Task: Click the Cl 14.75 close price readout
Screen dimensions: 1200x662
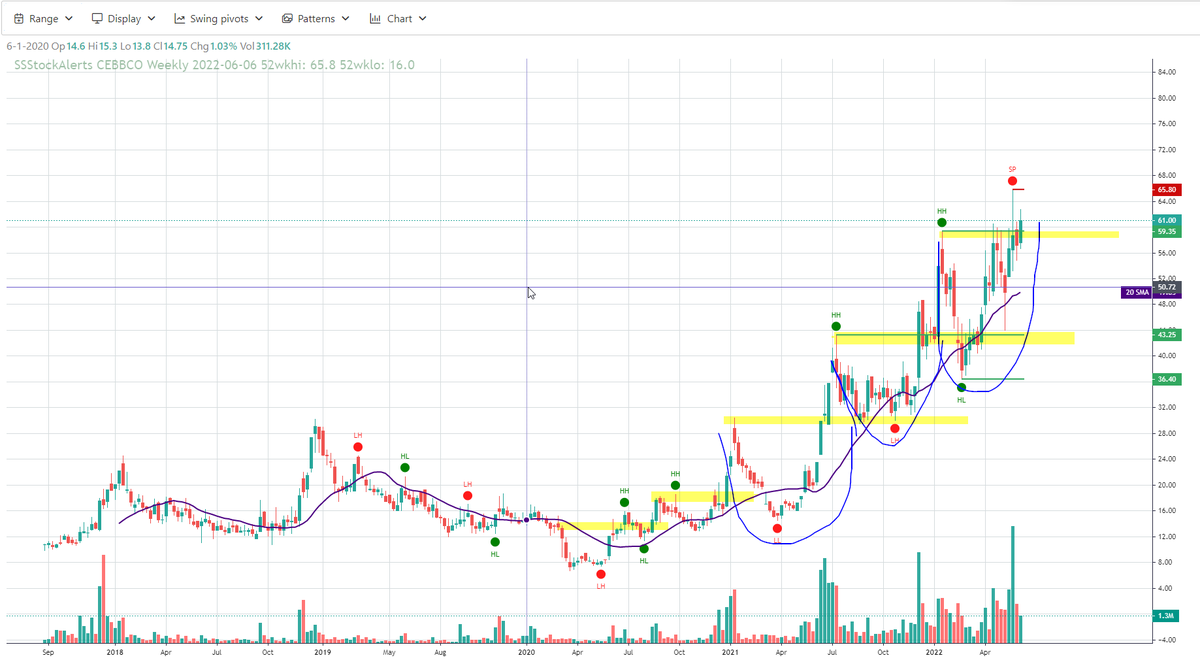Action: coord(172,46)
